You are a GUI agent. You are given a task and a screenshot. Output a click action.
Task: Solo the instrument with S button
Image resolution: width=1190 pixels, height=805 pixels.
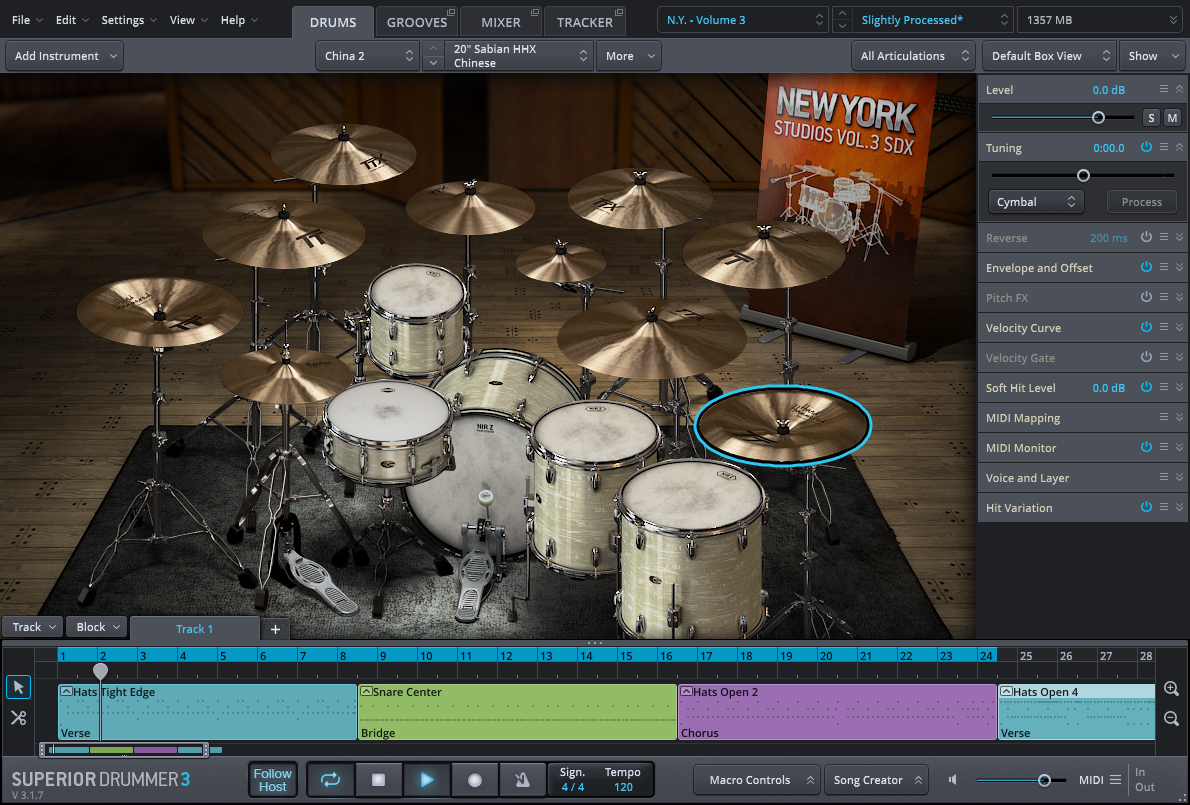pos(1151,118)
